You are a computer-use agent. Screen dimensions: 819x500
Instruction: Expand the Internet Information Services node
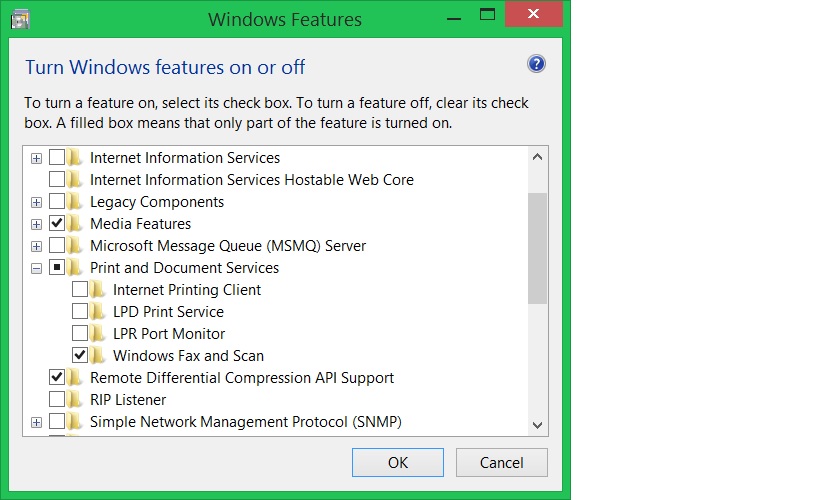pyautogui.click(x=36, y=158)
